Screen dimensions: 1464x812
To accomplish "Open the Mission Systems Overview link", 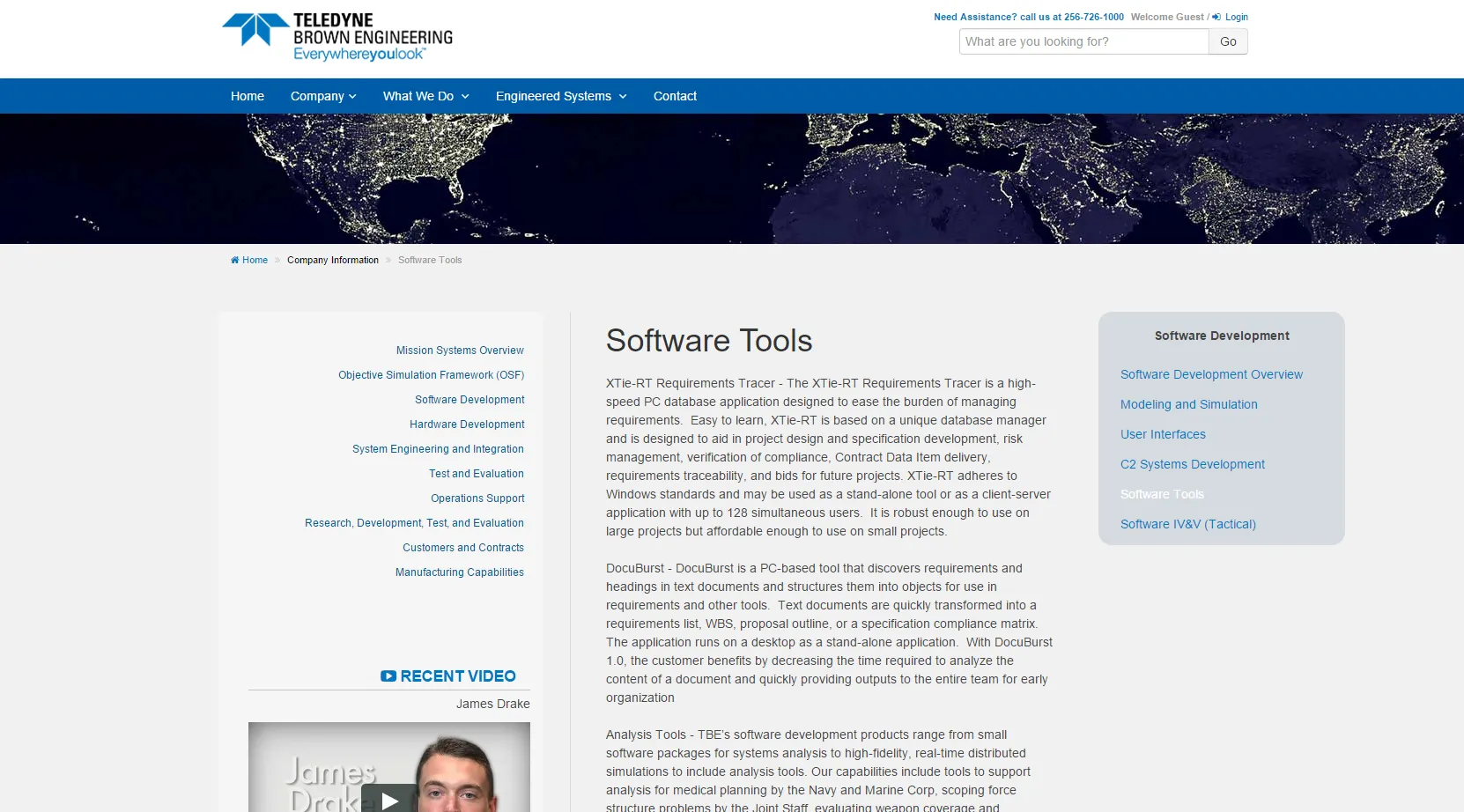I will (460, 351).
